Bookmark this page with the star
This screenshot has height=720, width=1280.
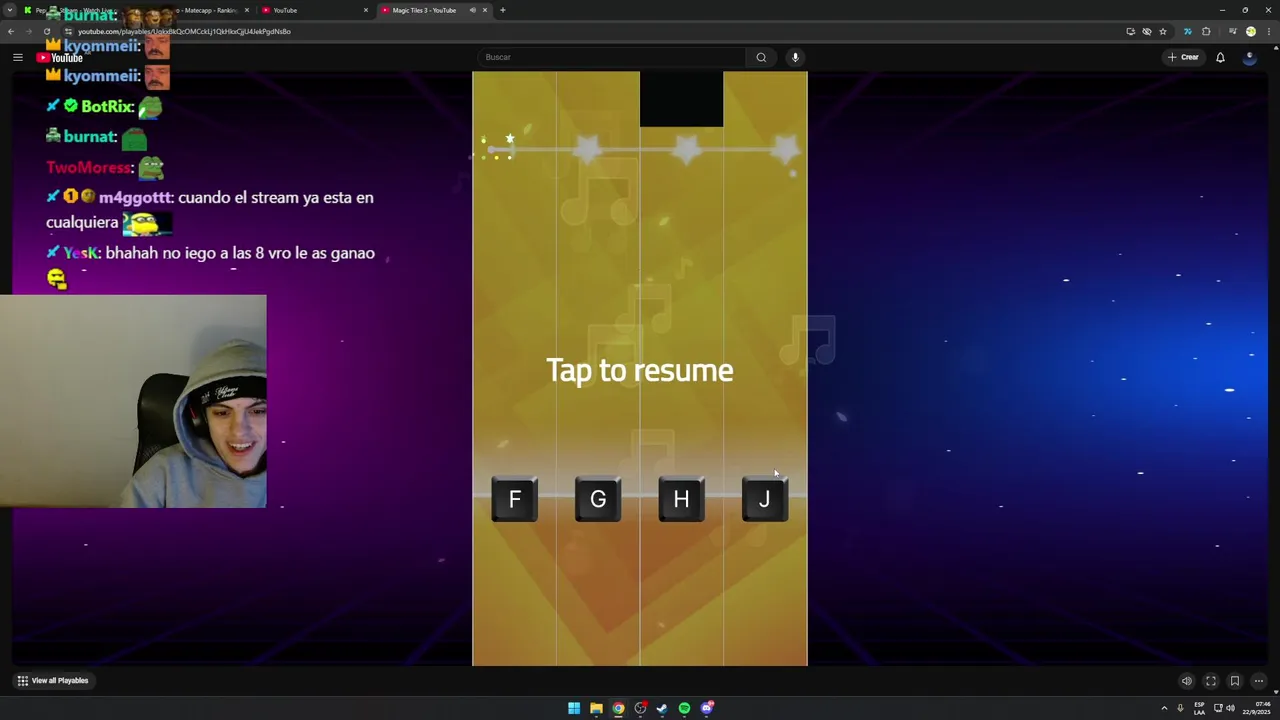click(1162, 31)
